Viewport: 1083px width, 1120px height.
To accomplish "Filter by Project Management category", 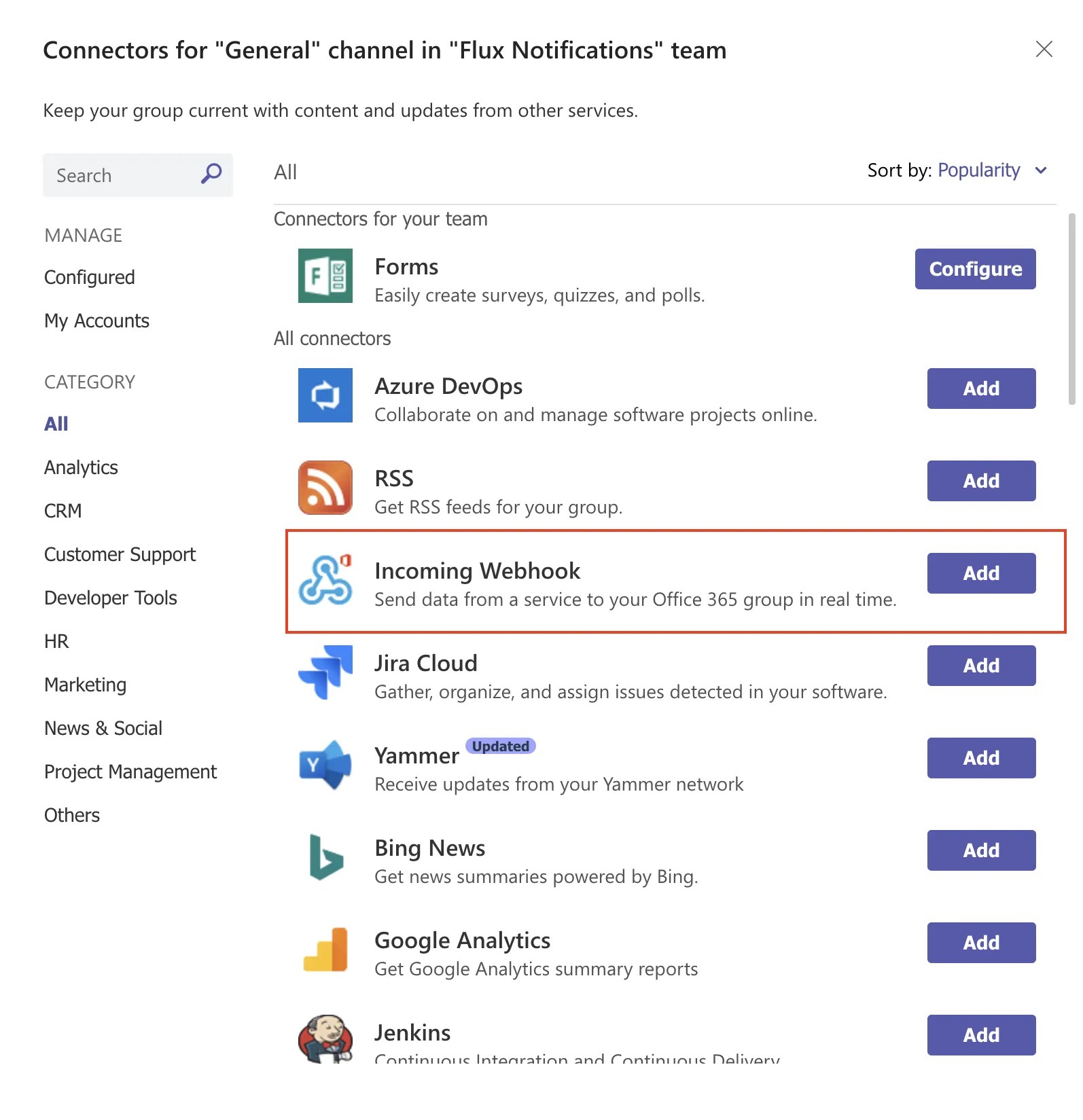I will coord(130,772).
